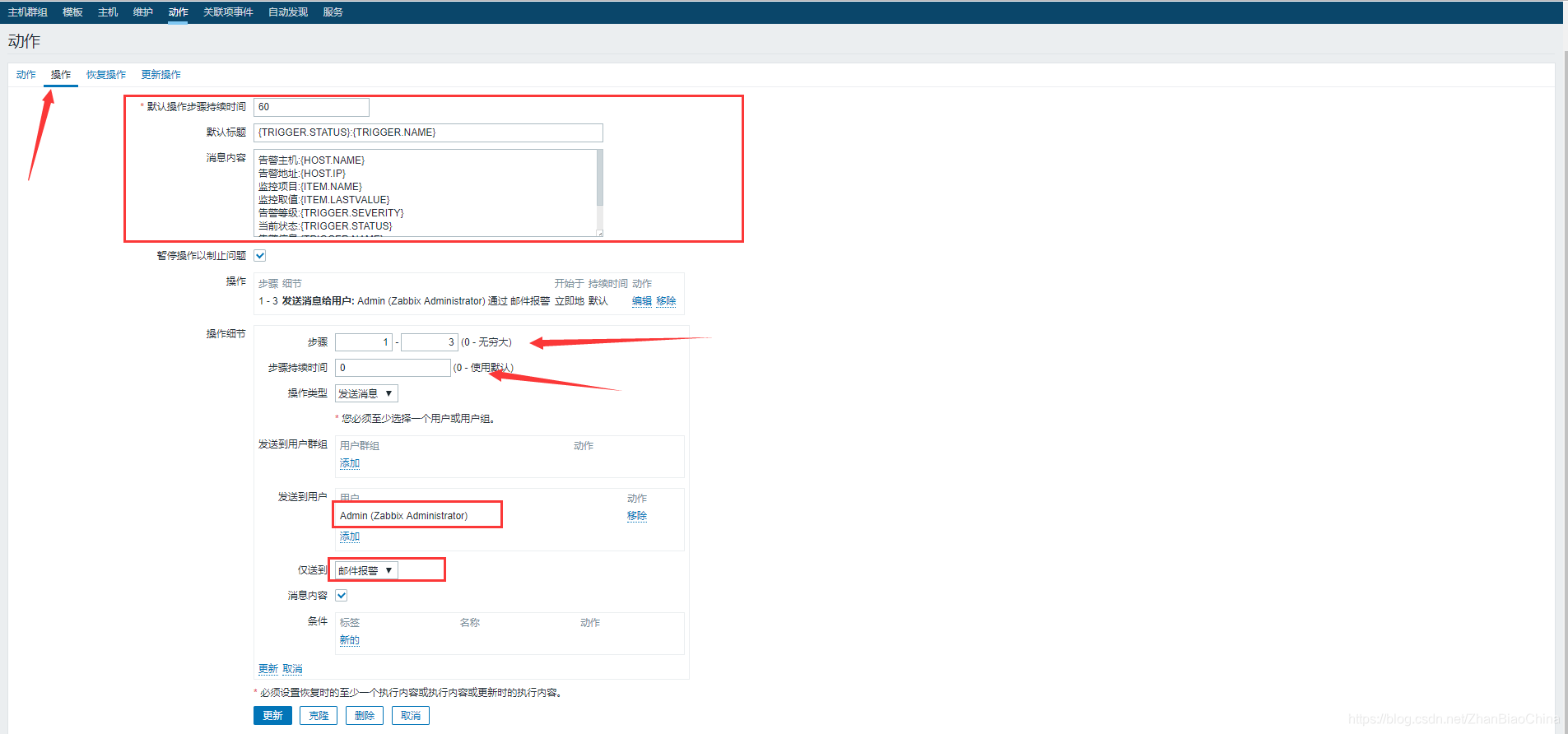The image size is (1568, 734).
Task: Click 添加 link under 用户群组
Action: (x=350, y=463)
